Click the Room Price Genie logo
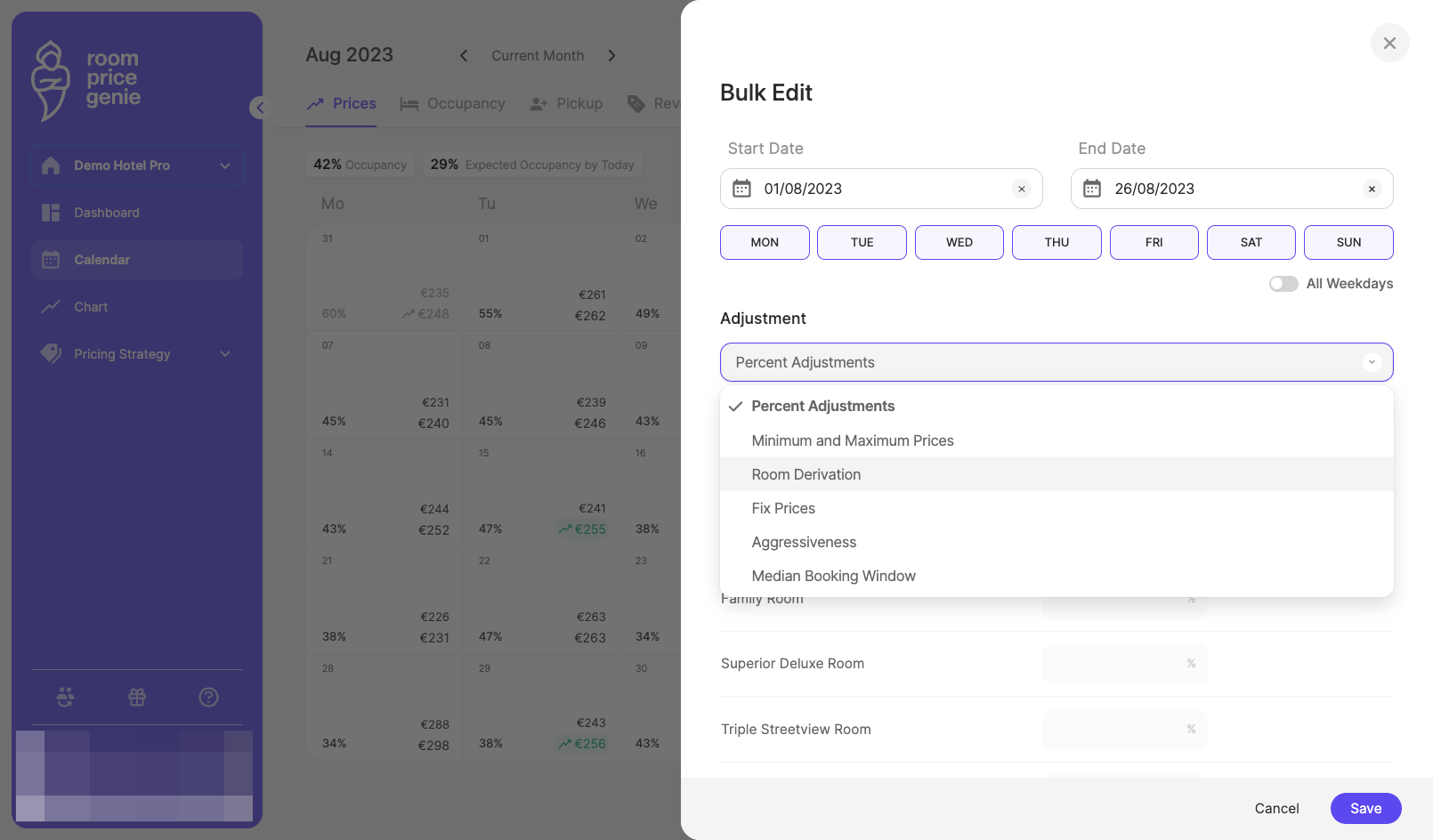The image size is (1433, 840). (x=85, y=80)
